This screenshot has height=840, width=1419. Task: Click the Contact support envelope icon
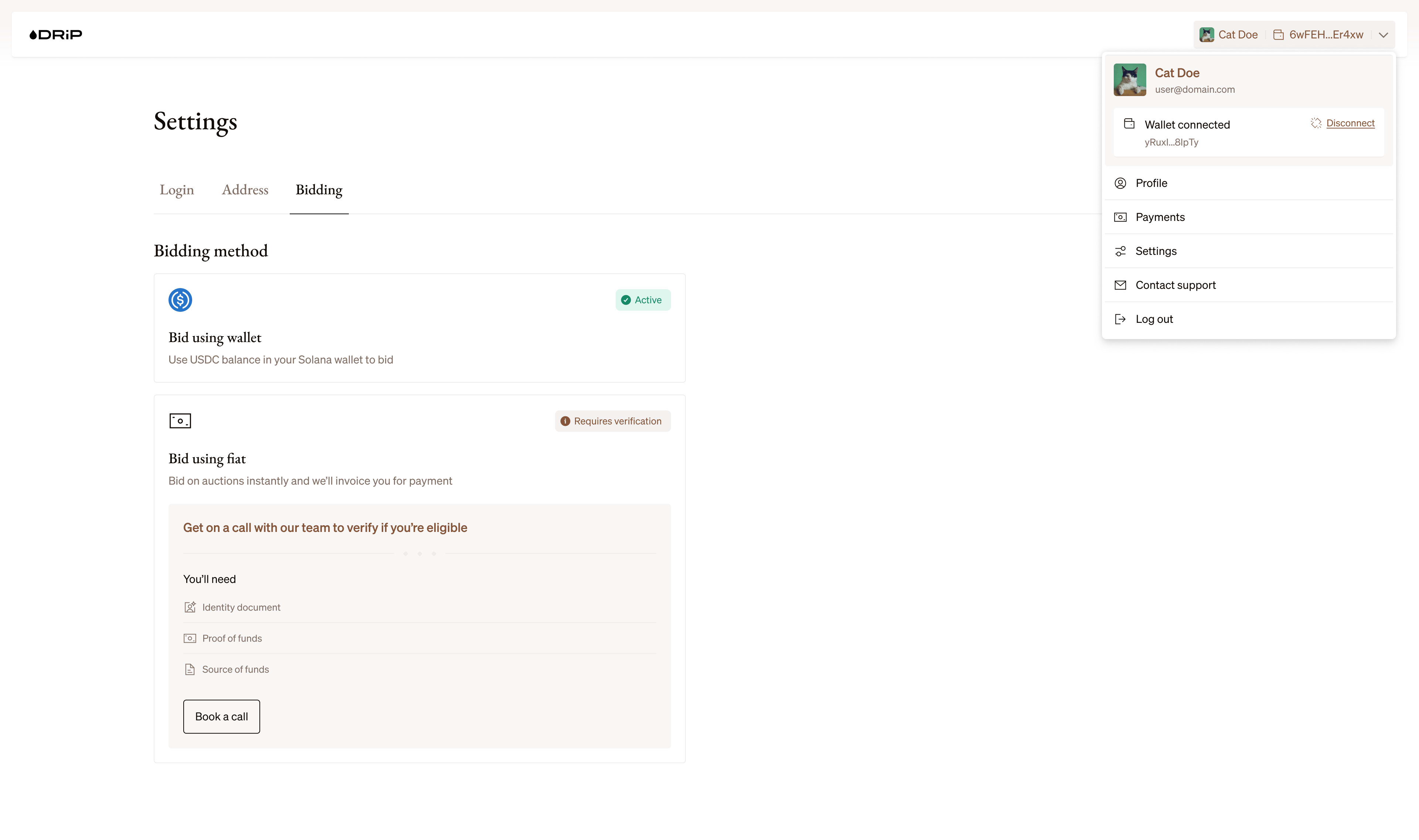point(1120,285)
